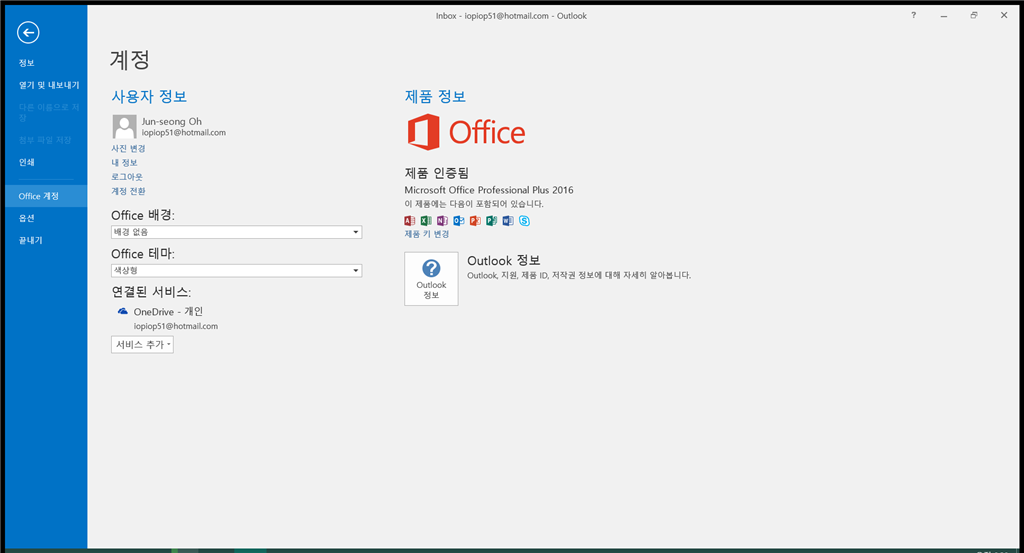Click the Microsoft Office Professional Plus 2016 text
The image size is (1024, 553).
[x=488, y=190]
